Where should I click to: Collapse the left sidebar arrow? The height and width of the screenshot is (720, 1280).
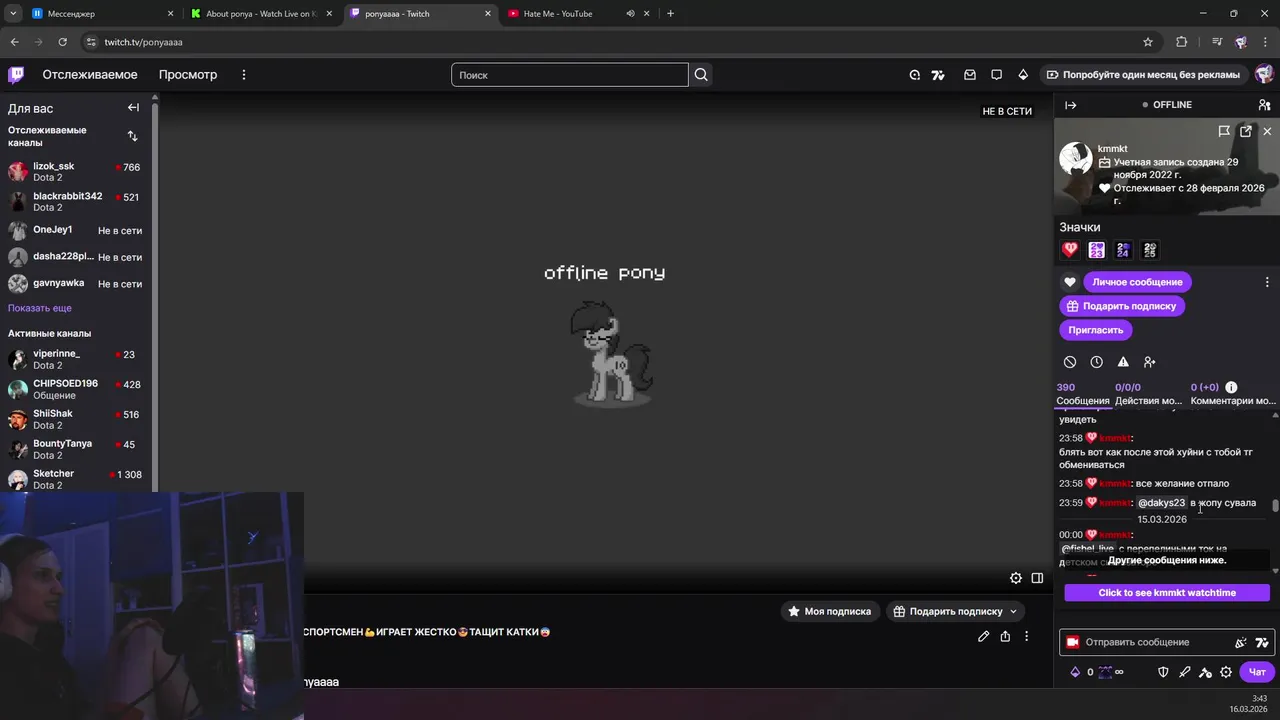click(133, 108)
